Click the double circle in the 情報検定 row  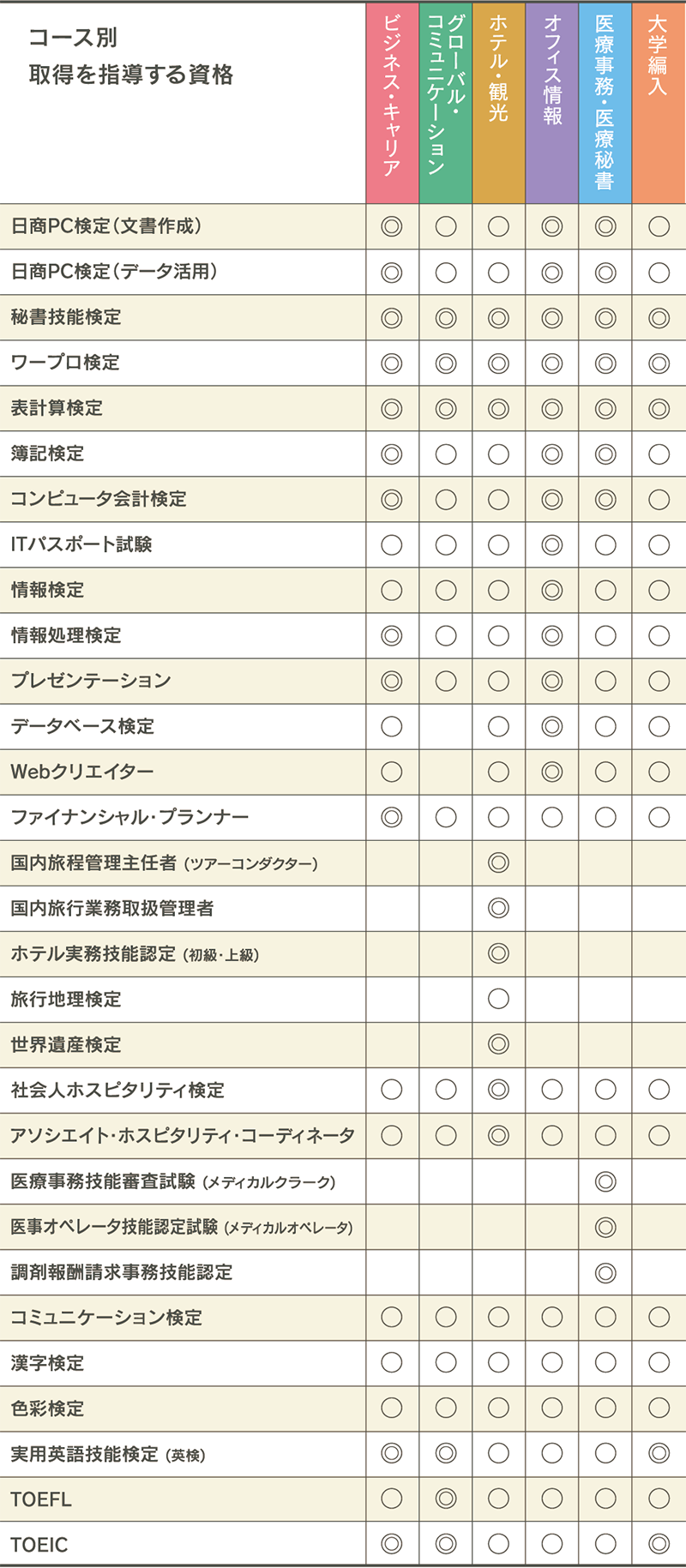pos(552,590)
